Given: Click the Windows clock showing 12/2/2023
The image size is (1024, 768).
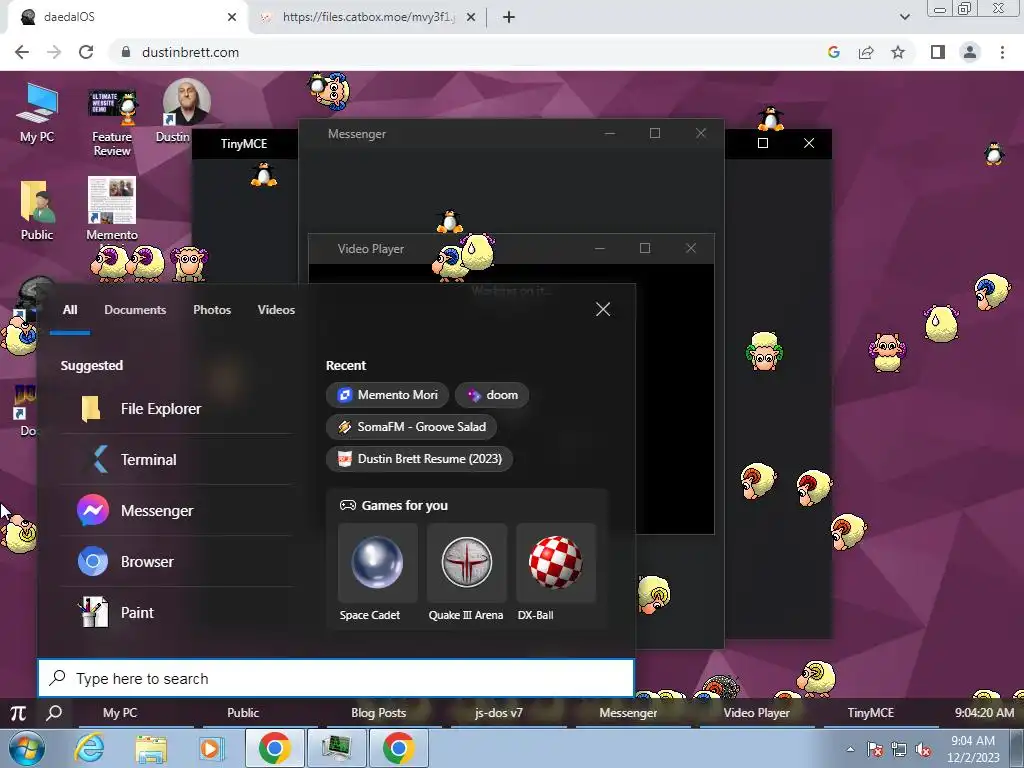Looking at the screenshot, I should tap(973, 749).
